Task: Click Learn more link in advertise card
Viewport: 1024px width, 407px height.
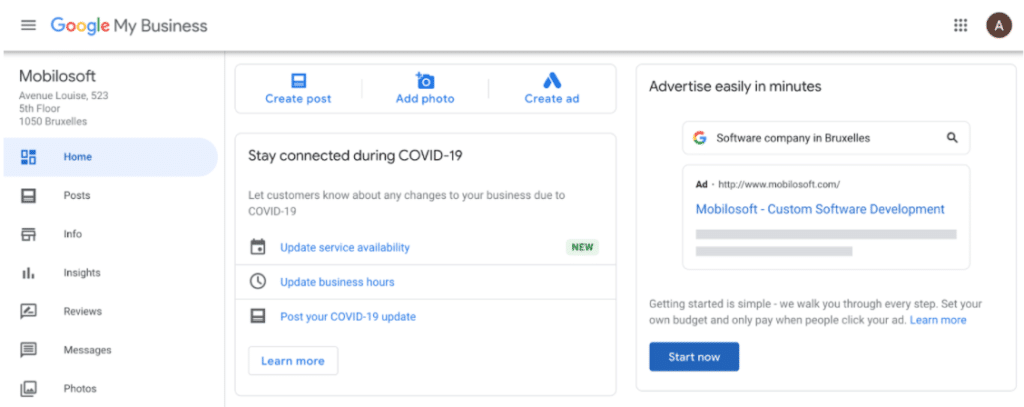Action: (938, 320)
